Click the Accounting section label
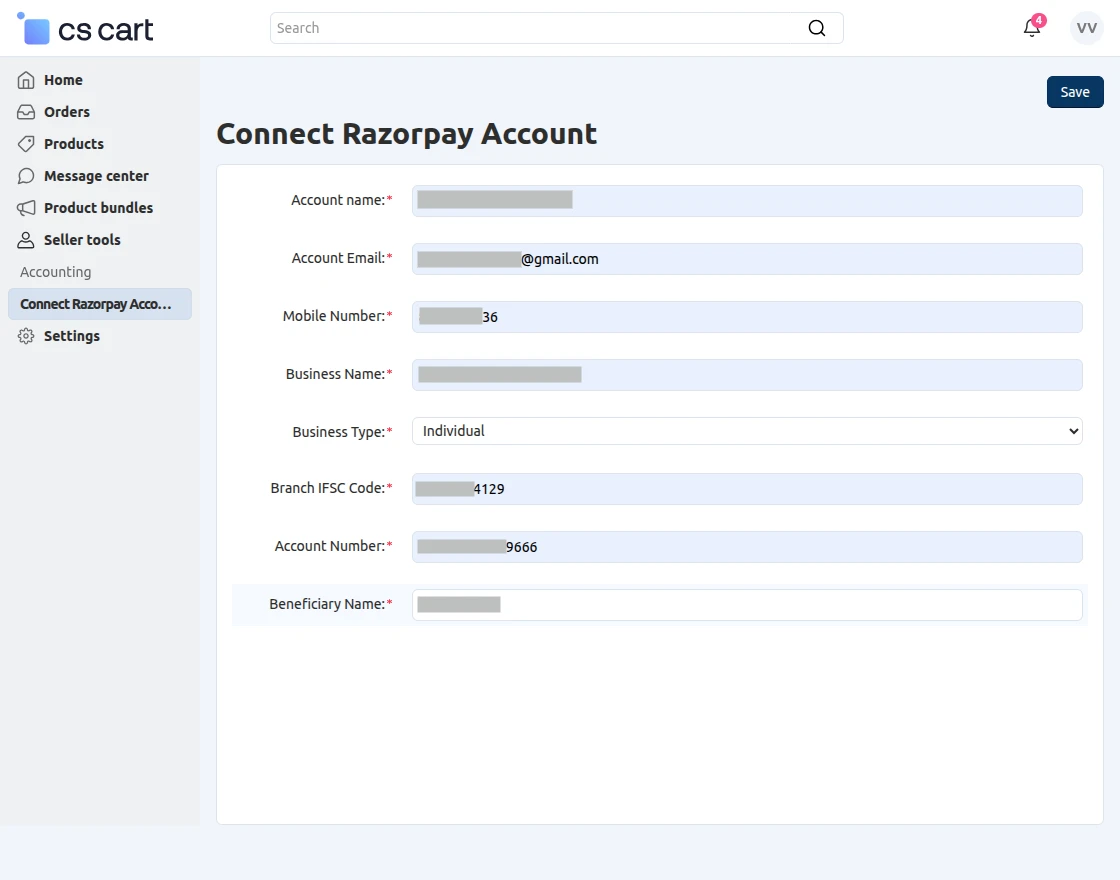Image resolution: width=1120 pixels, height=880 pixels. pyautogui.click(x=55, y=271)
